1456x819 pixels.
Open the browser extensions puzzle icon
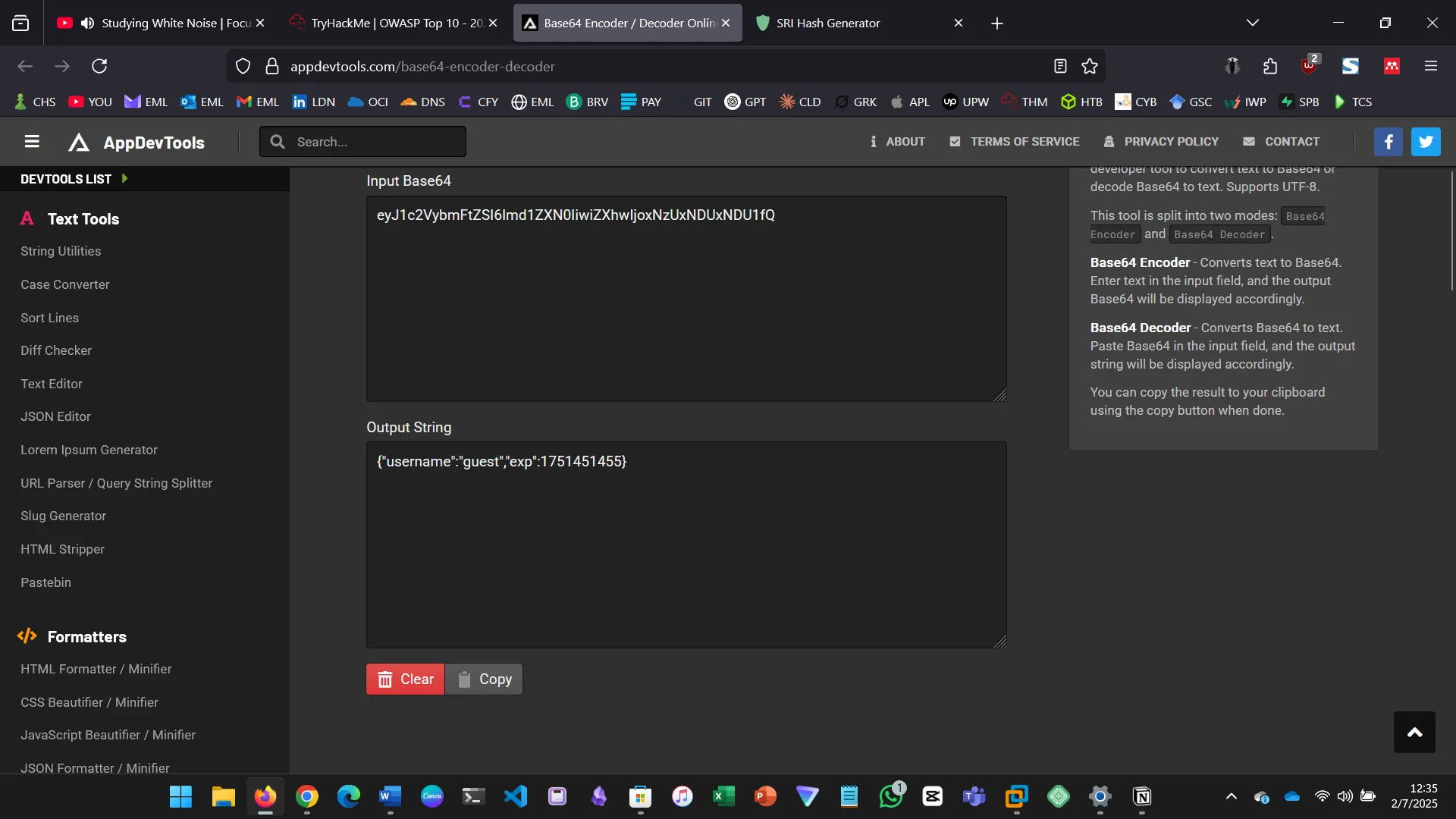(x=1270, y=66)
